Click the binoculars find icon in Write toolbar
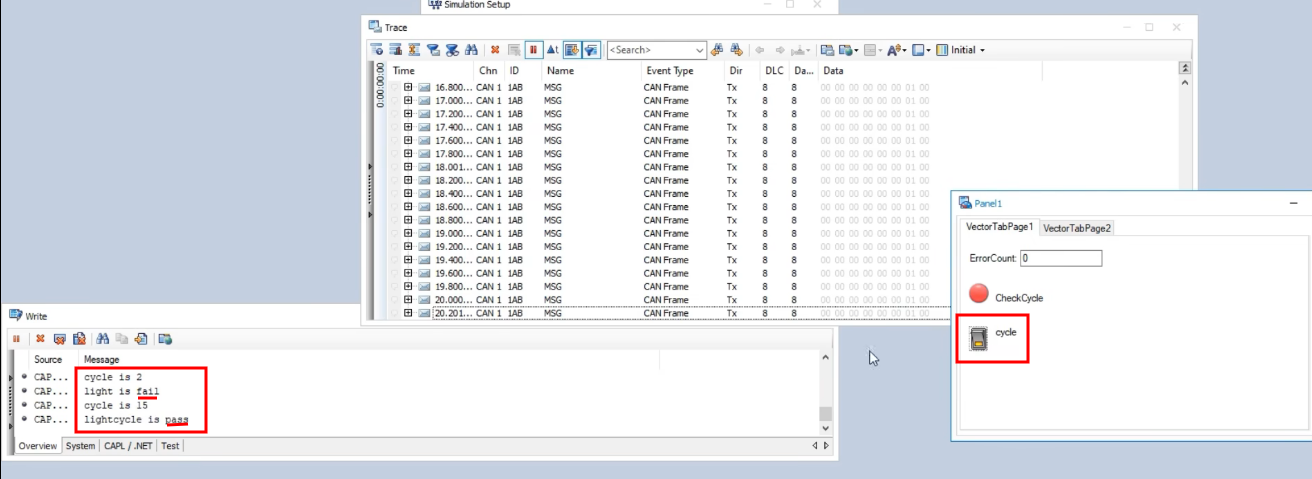The width and height of the screenshot is (1312, 479). tap(103, 339)
